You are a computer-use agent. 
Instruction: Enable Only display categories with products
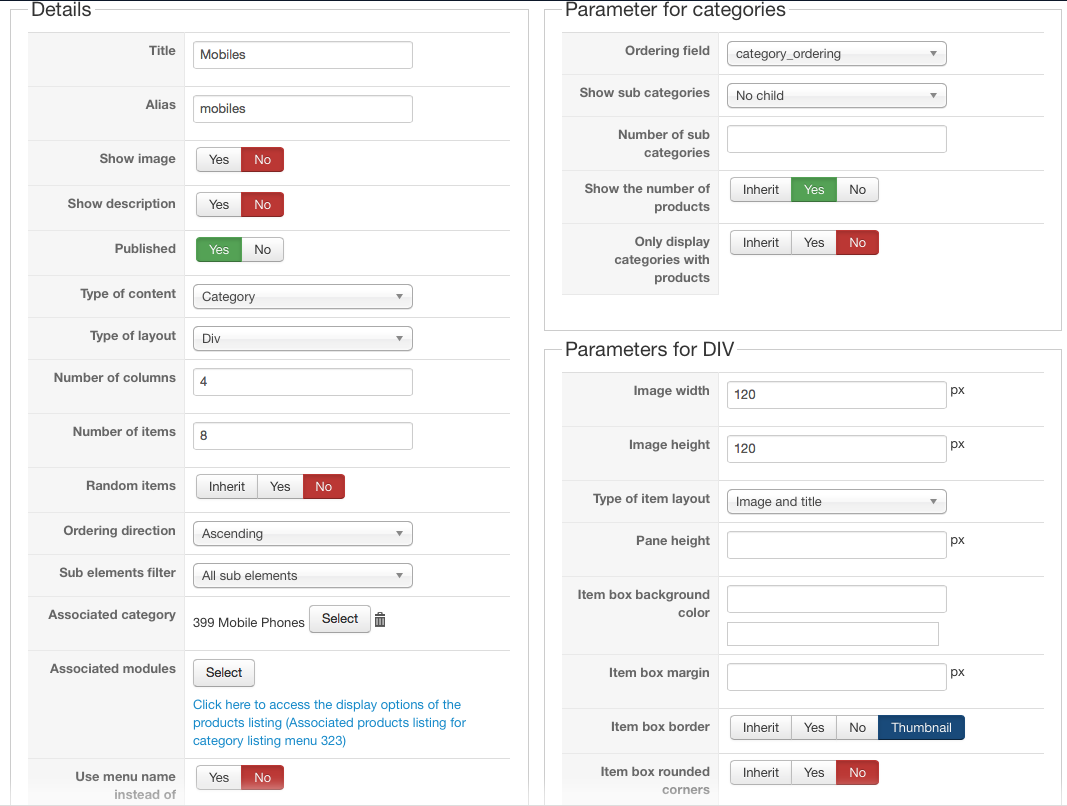[814, 243]
